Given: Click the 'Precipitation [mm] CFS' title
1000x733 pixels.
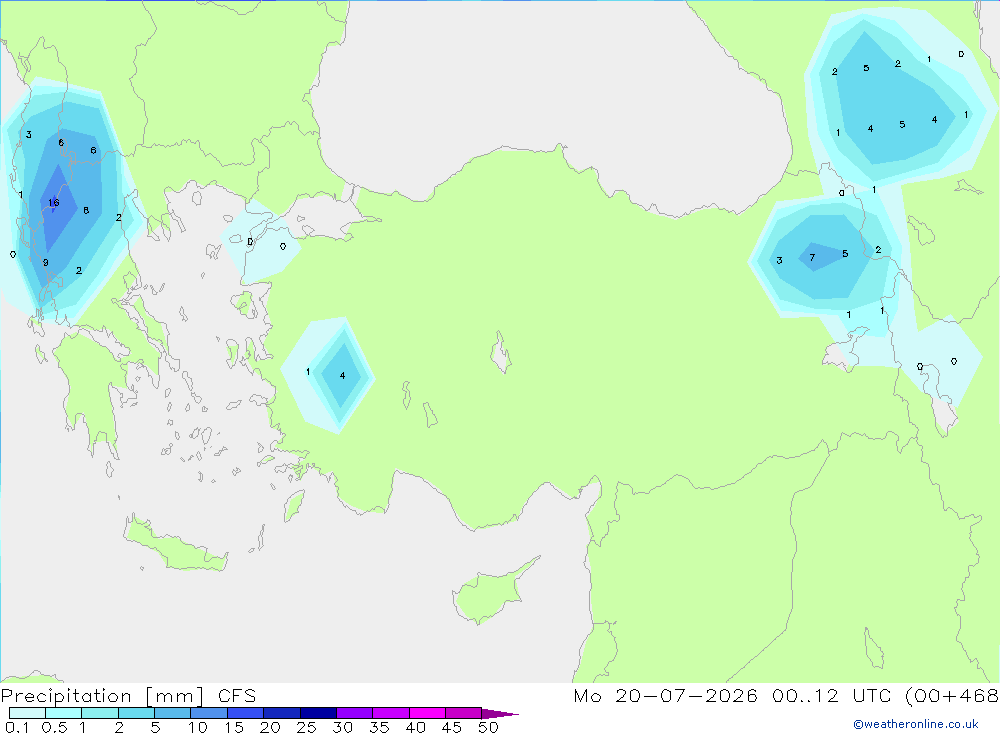Looking at the screenshot, I should (128, 696).
